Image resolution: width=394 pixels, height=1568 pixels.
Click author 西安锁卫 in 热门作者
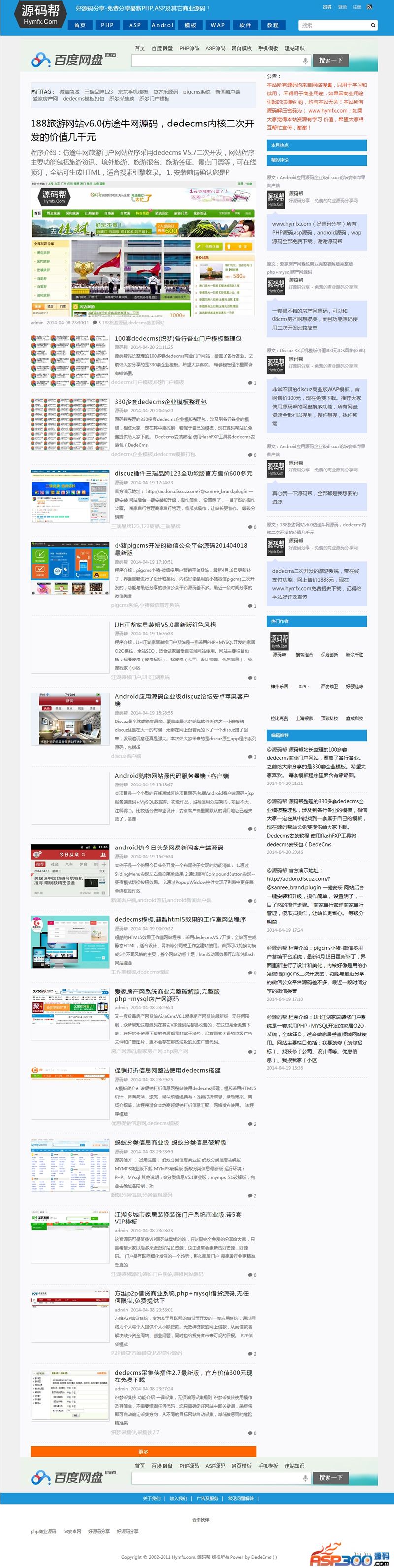coord(329,686)
